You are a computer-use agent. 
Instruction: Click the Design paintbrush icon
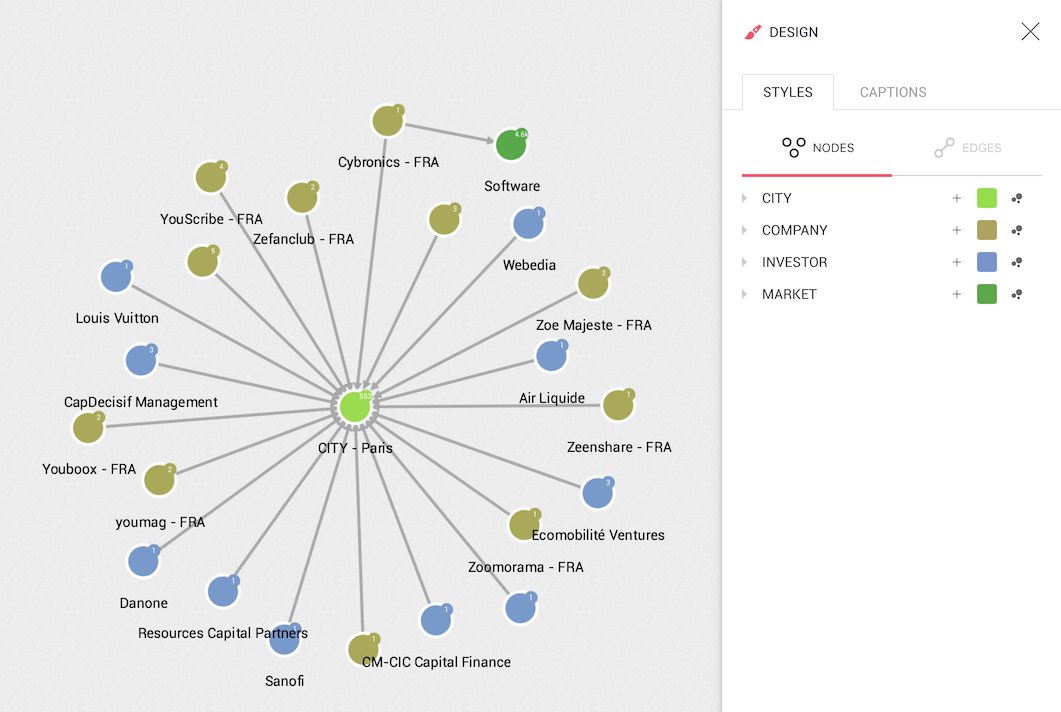tap(753, 32)
